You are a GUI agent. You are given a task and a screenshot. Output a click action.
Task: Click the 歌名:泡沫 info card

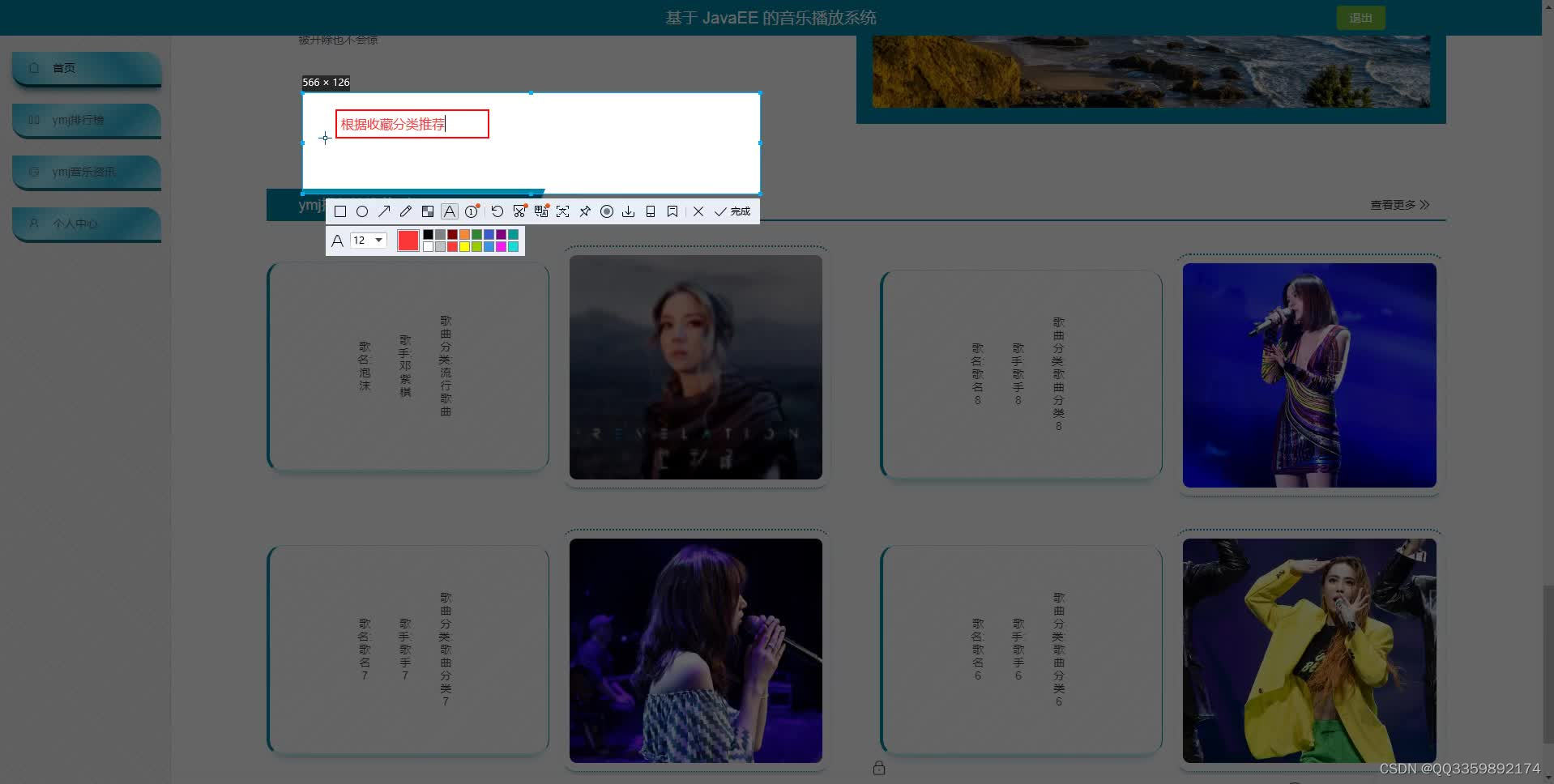408,366
